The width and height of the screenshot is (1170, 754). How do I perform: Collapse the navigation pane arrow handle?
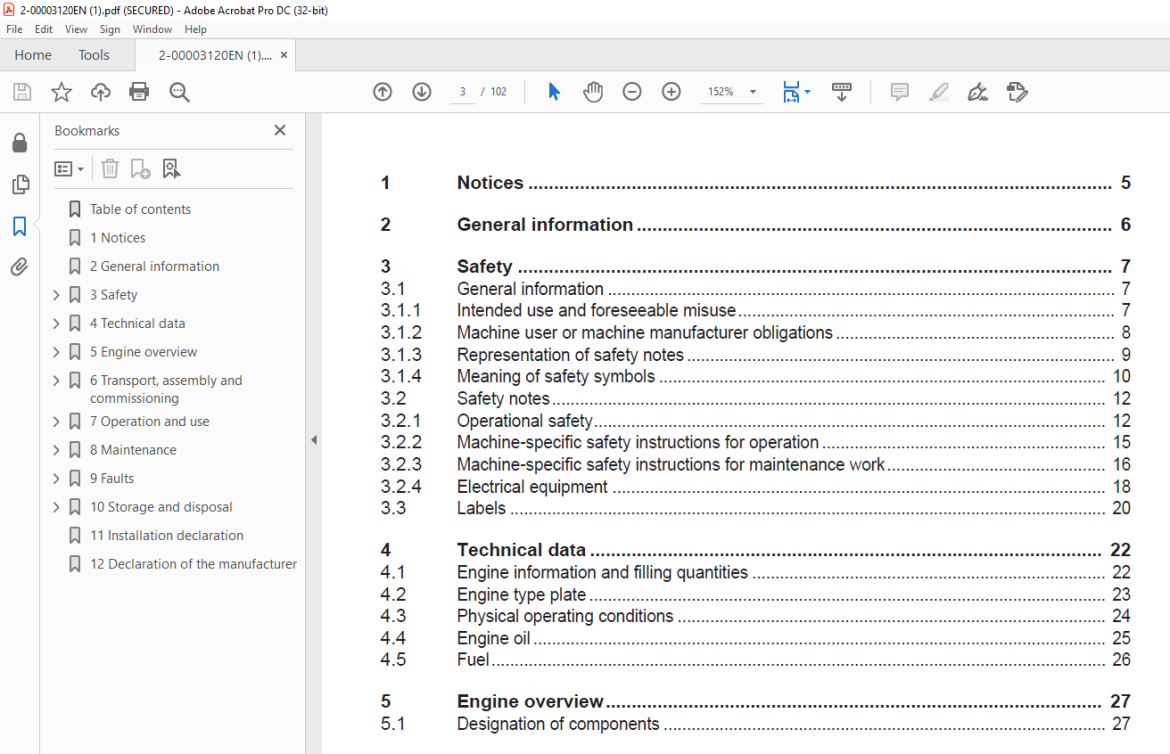pos(314,440)
